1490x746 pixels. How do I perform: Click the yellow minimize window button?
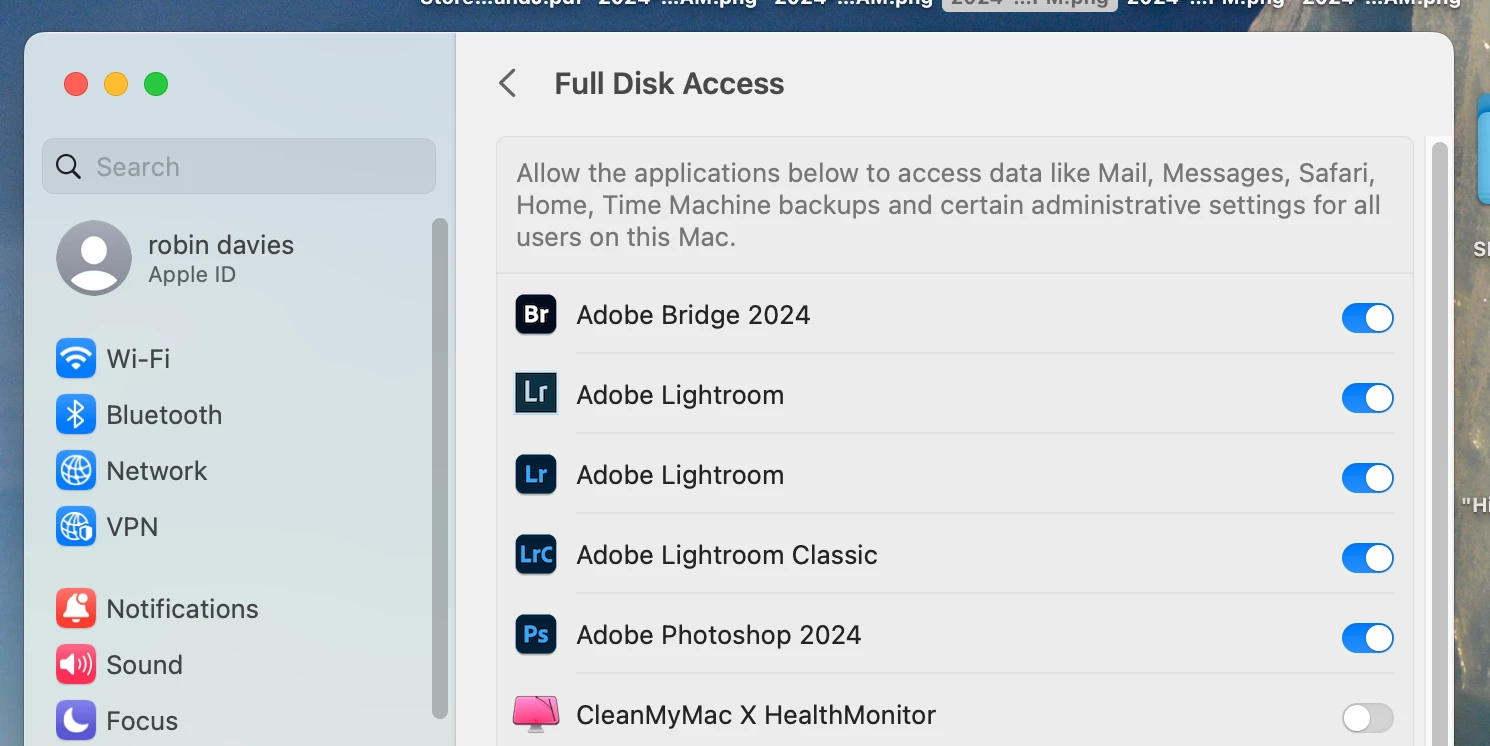(116, 84)
